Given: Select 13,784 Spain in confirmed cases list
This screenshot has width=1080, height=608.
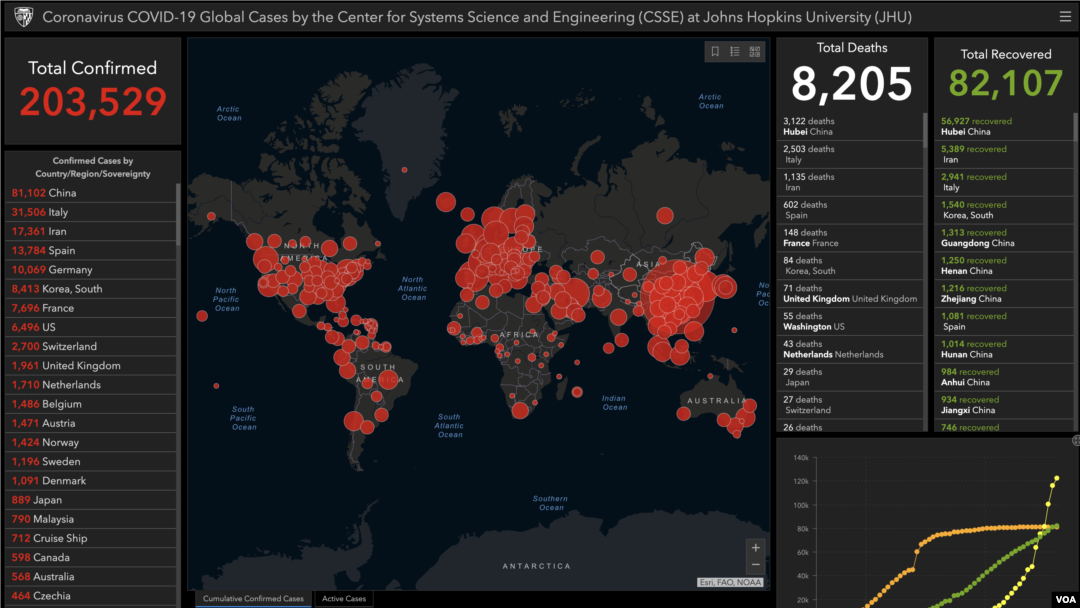Looking at the screenshot, I should click(x=91, y=251).
